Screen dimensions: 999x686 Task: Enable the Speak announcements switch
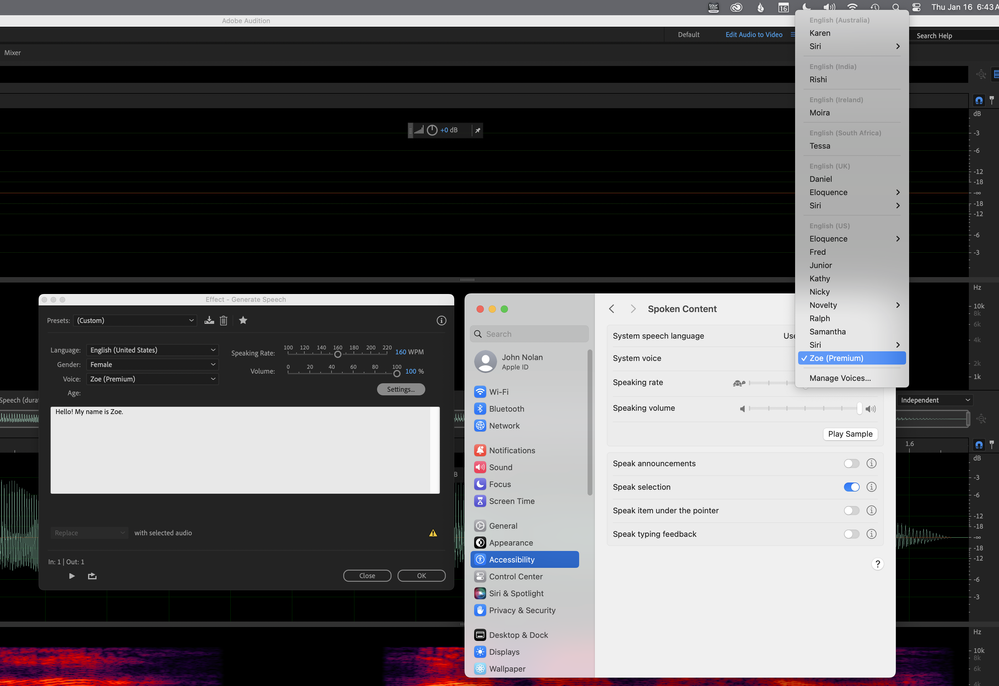[851, 463]
